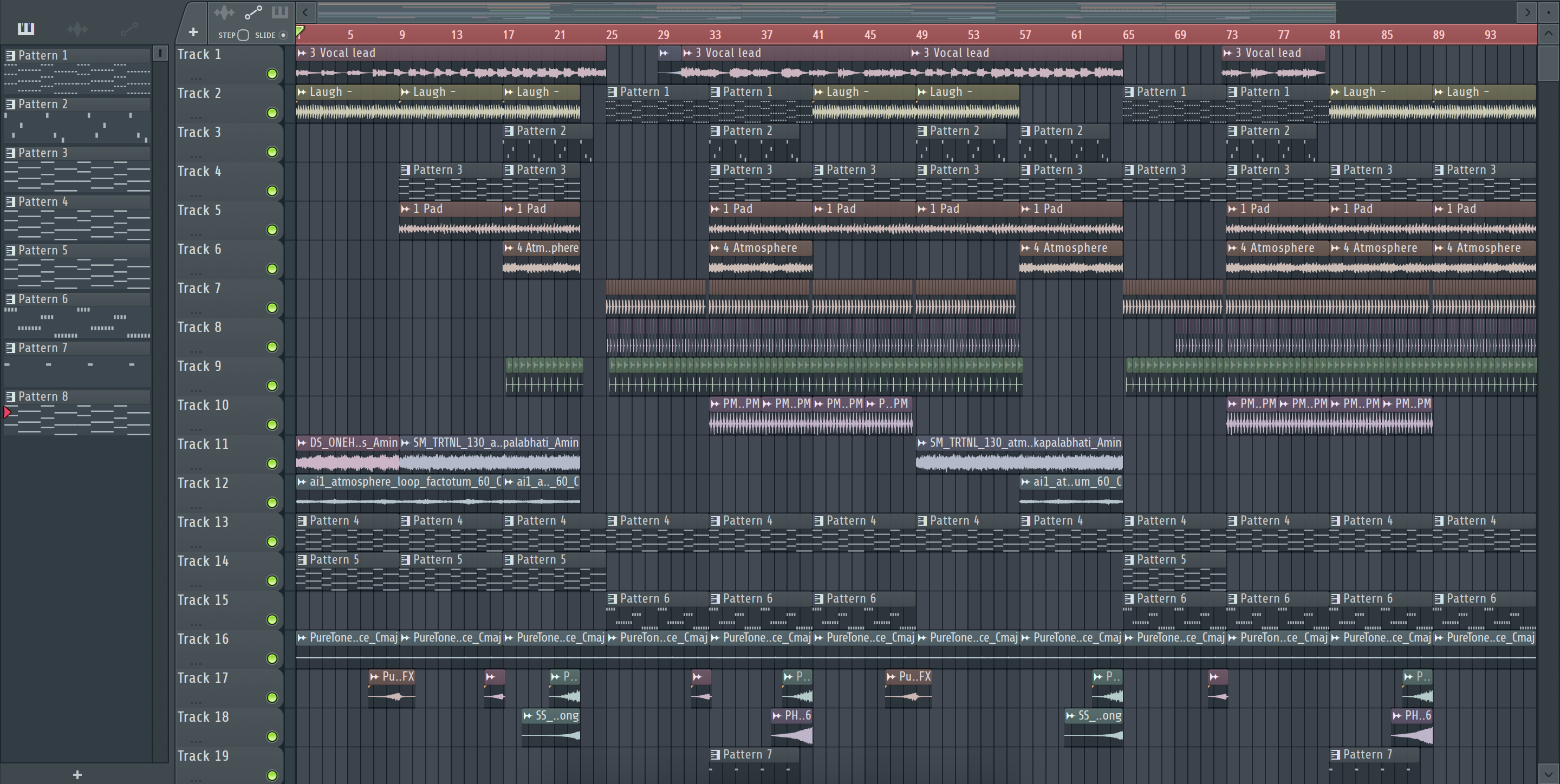Click the picker panel vertical scroll handle

click(x=160, y=53)
